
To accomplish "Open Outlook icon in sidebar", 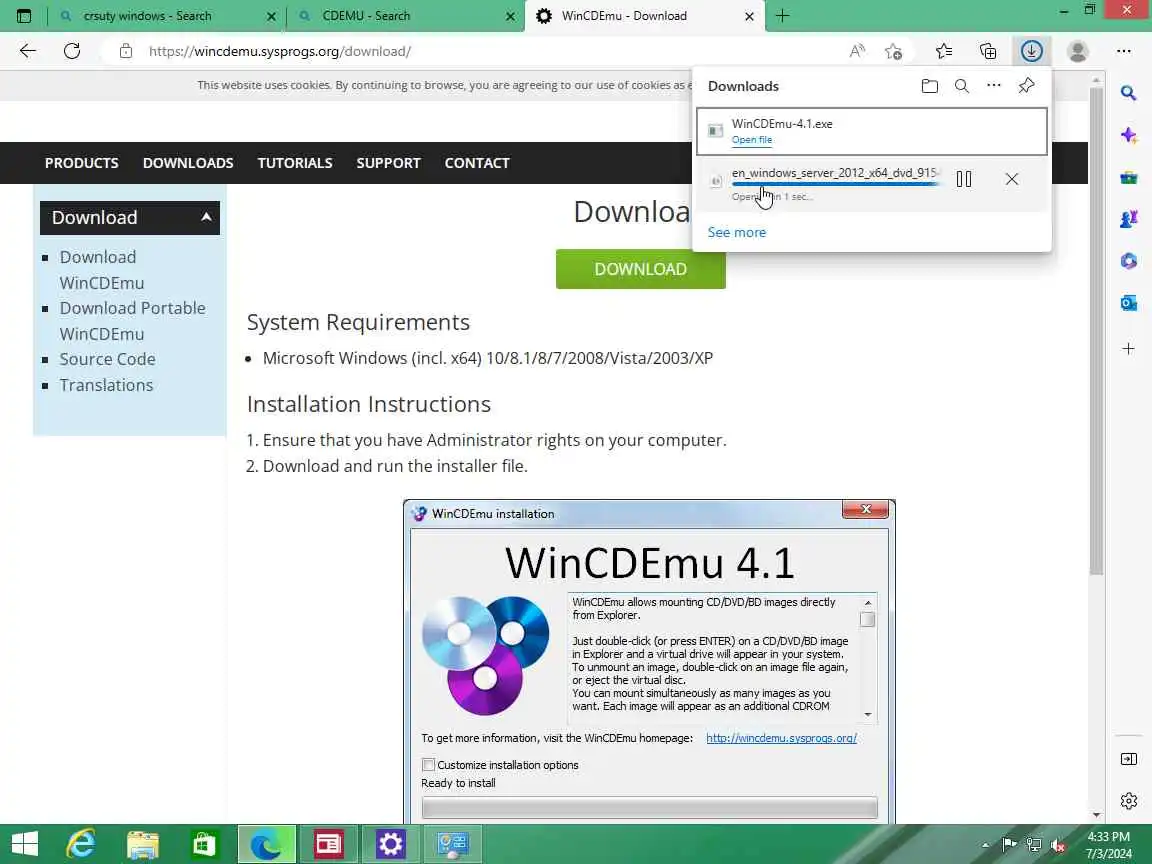I will pyautogui.click(x=1128, y=303).
